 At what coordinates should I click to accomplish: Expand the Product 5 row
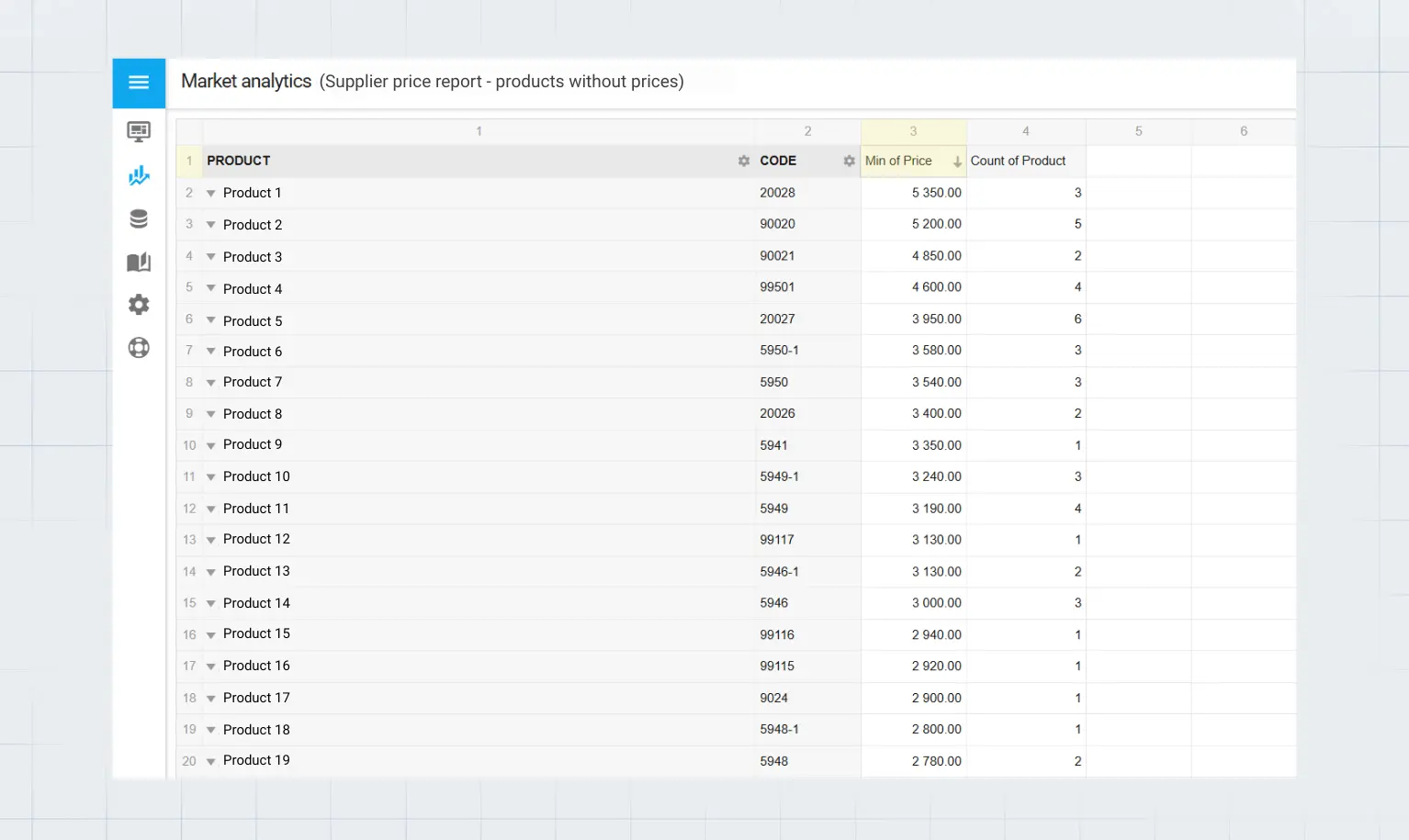[210, 320]
